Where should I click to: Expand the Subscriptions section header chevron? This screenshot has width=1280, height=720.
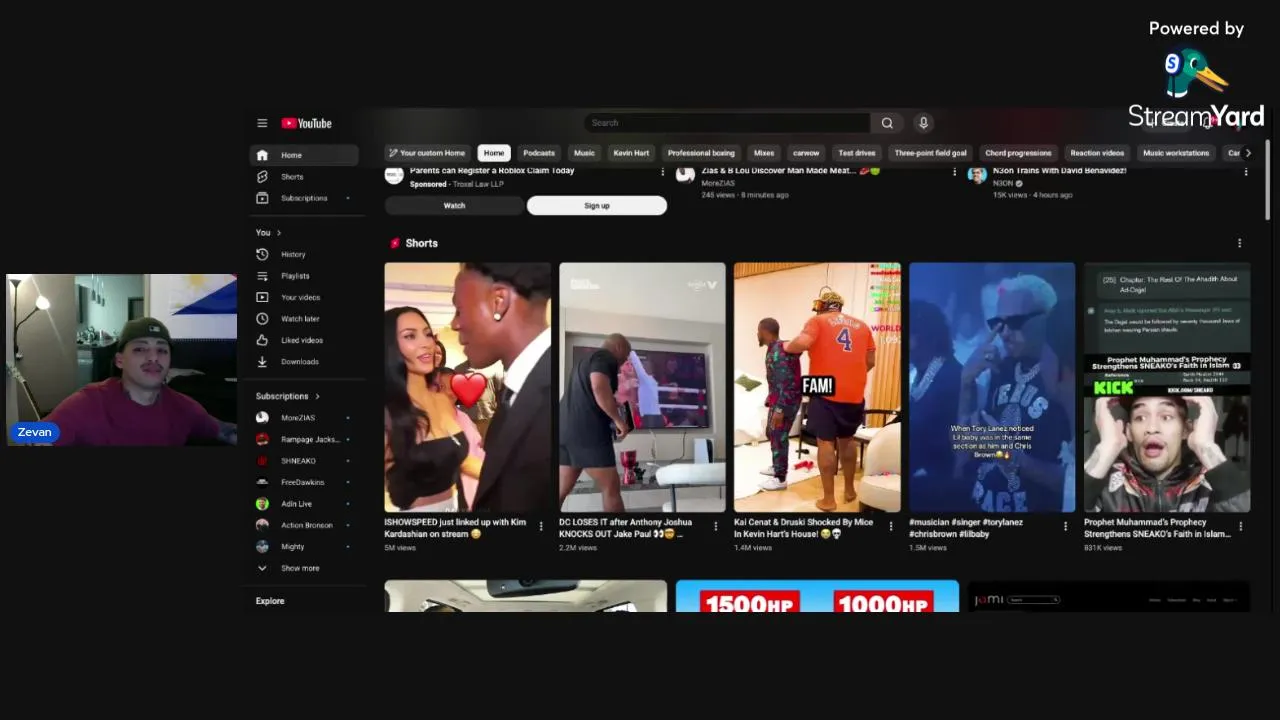318,396
